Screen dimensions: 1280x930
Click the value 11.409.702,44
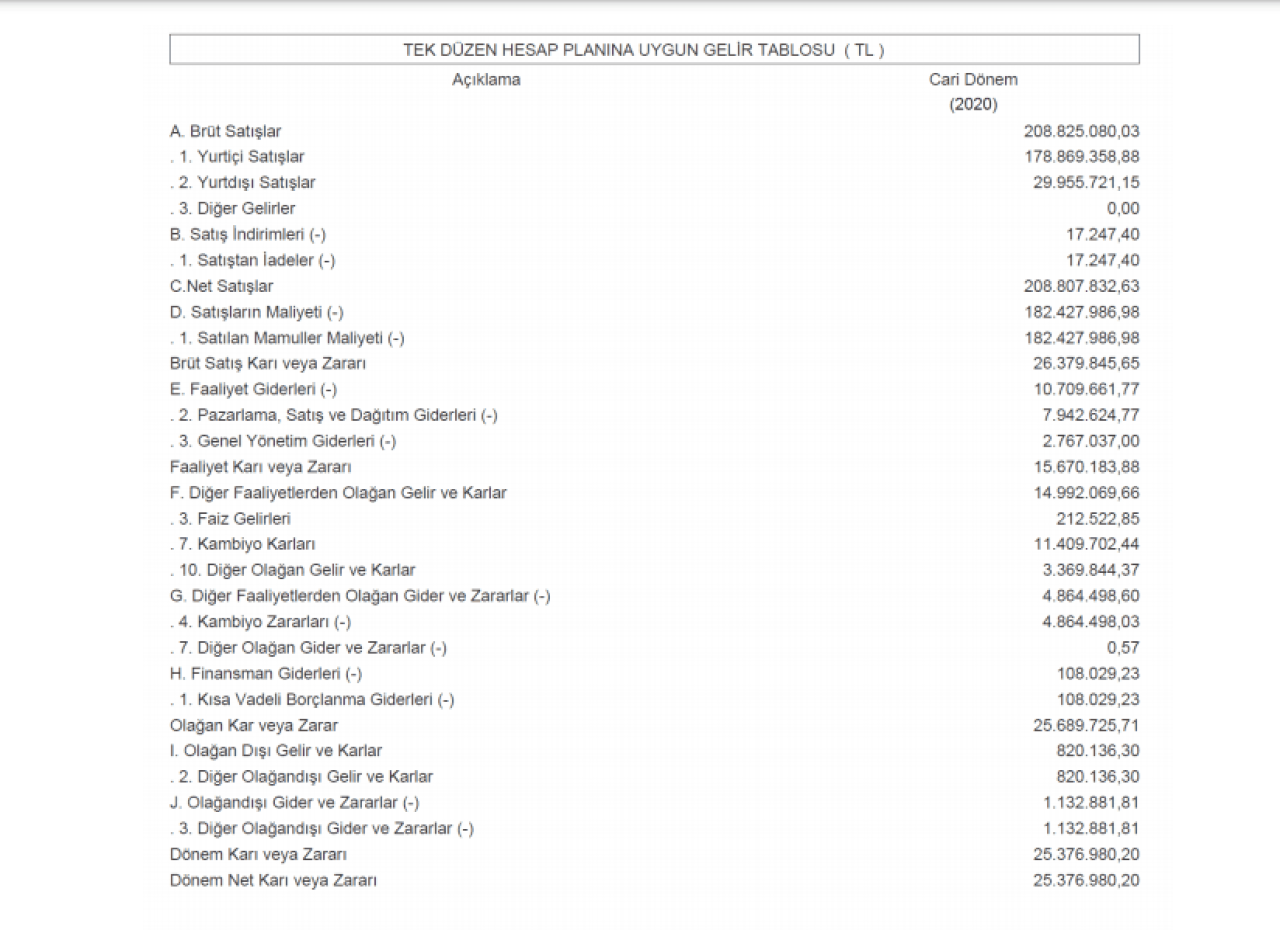point(1086,544)
